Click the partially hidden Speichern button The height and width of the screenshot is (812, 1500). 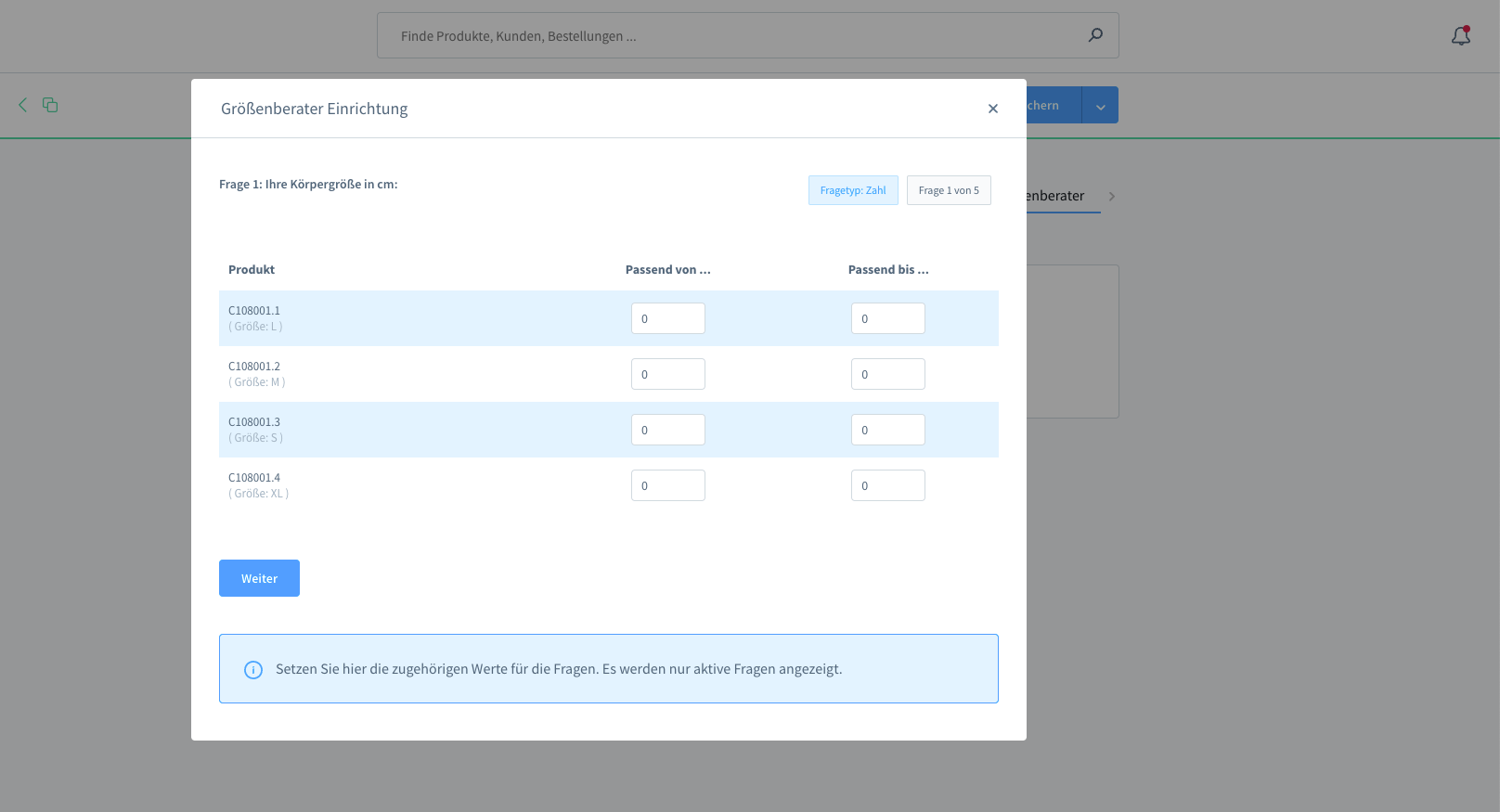[x=1054, y=105]
